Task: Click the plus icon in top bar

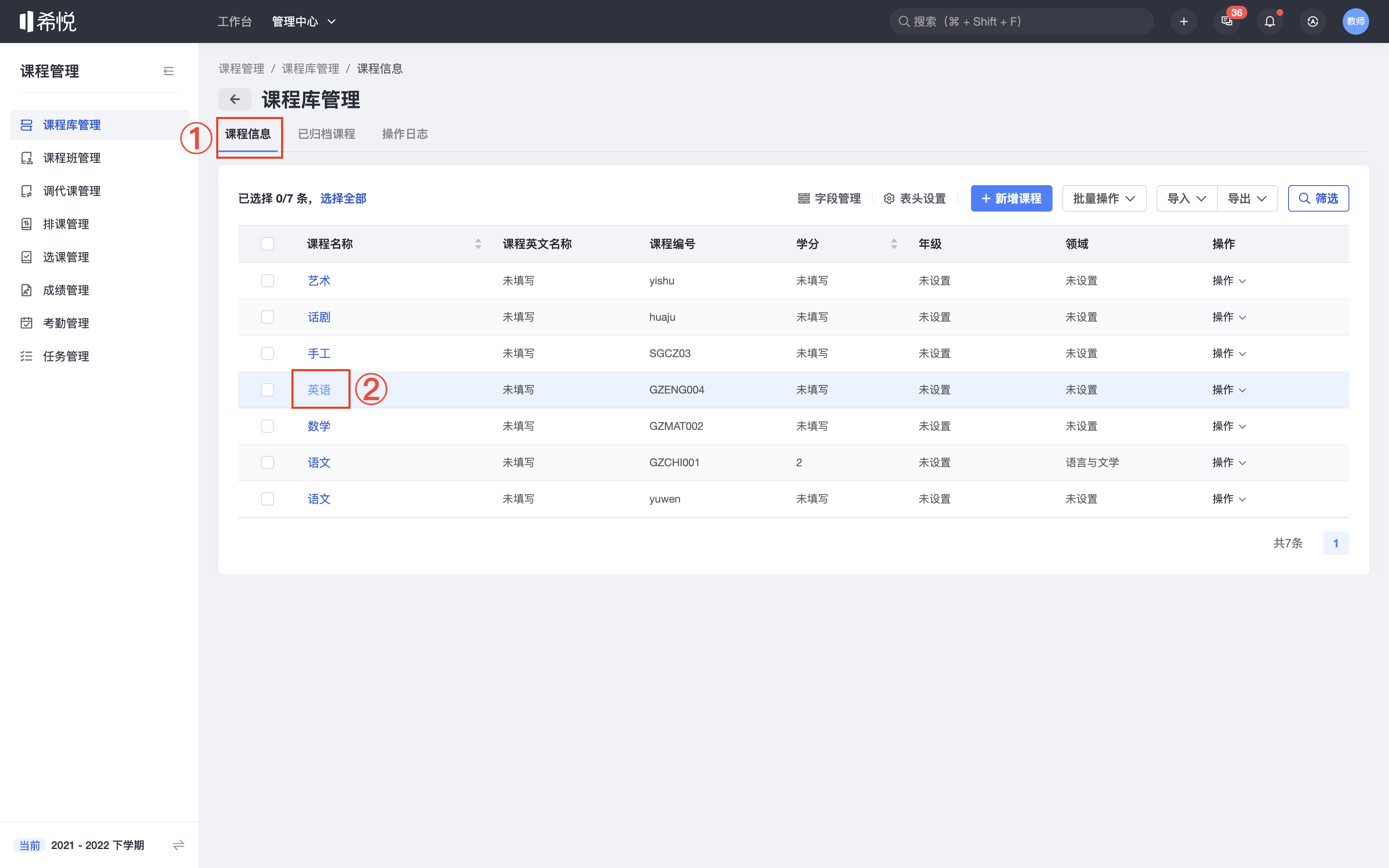Action: pos(1184,21)
